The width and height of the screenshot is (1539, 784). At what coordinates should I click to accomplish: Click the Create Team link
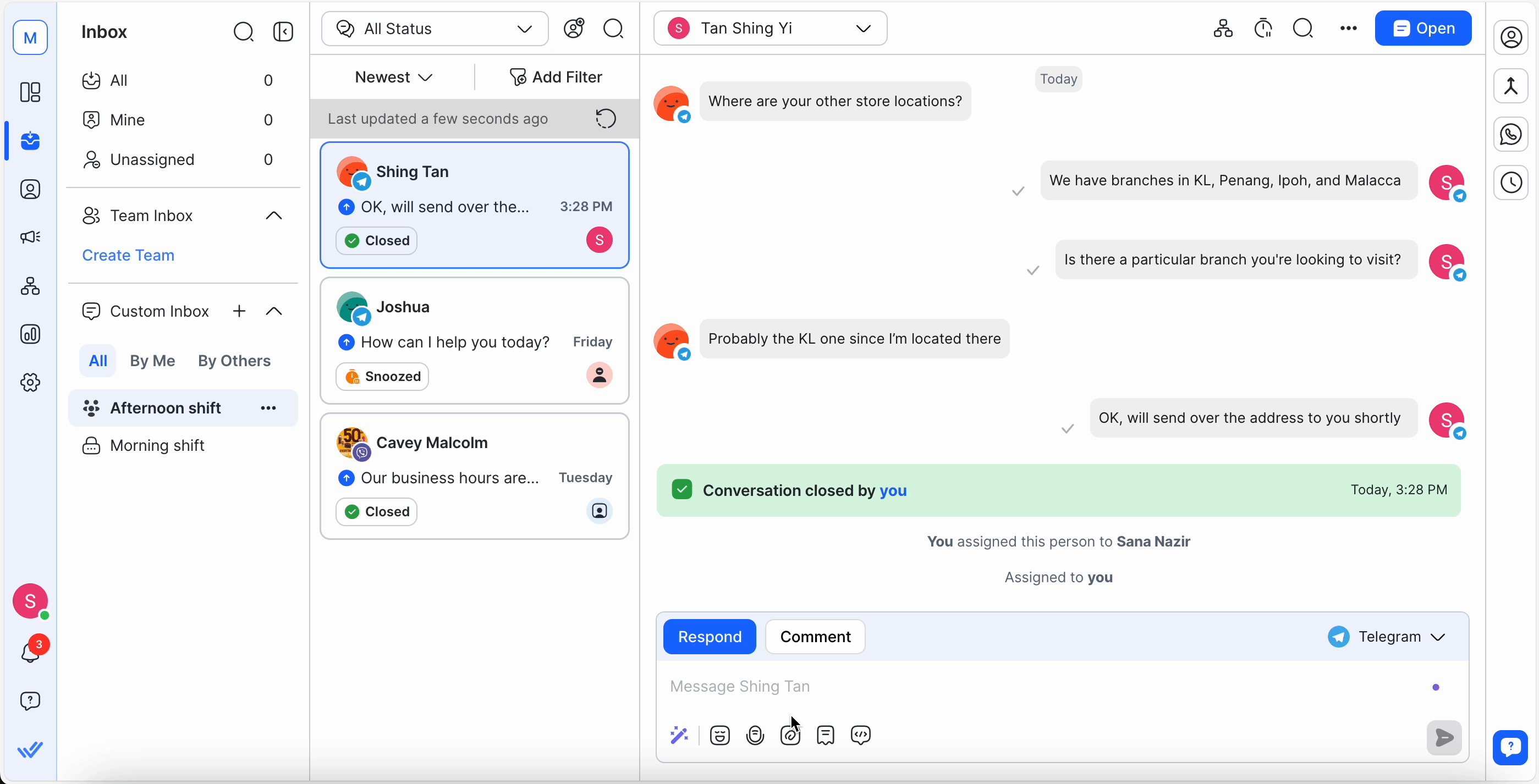click(128, 255)
